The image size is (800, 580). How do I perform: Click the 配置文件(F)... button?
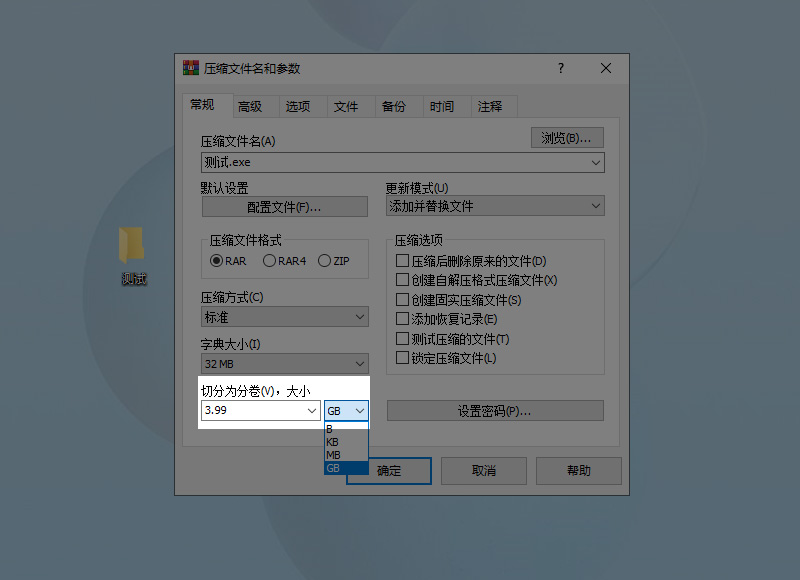click(285, 207)
